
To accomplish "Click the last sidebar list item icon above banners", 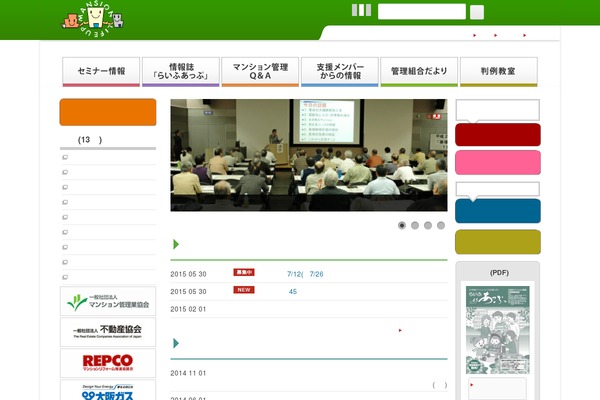I will click(65, 277).
